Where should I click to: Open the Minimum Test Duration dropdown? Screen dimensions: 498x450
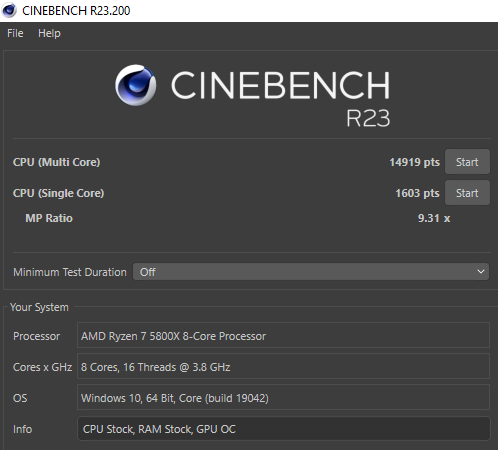(311, 272)
